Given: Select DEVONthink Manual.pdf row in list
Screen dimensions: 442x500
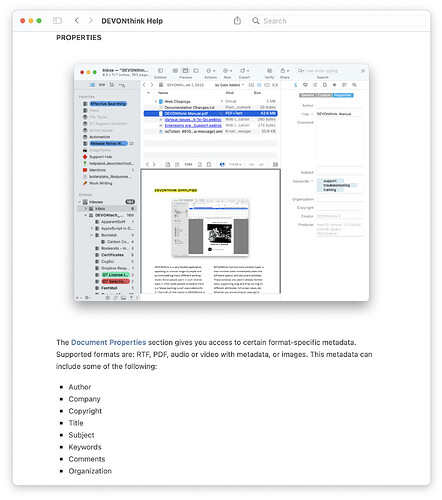Looking at the screenshot, I should click(x=210, y=113).
